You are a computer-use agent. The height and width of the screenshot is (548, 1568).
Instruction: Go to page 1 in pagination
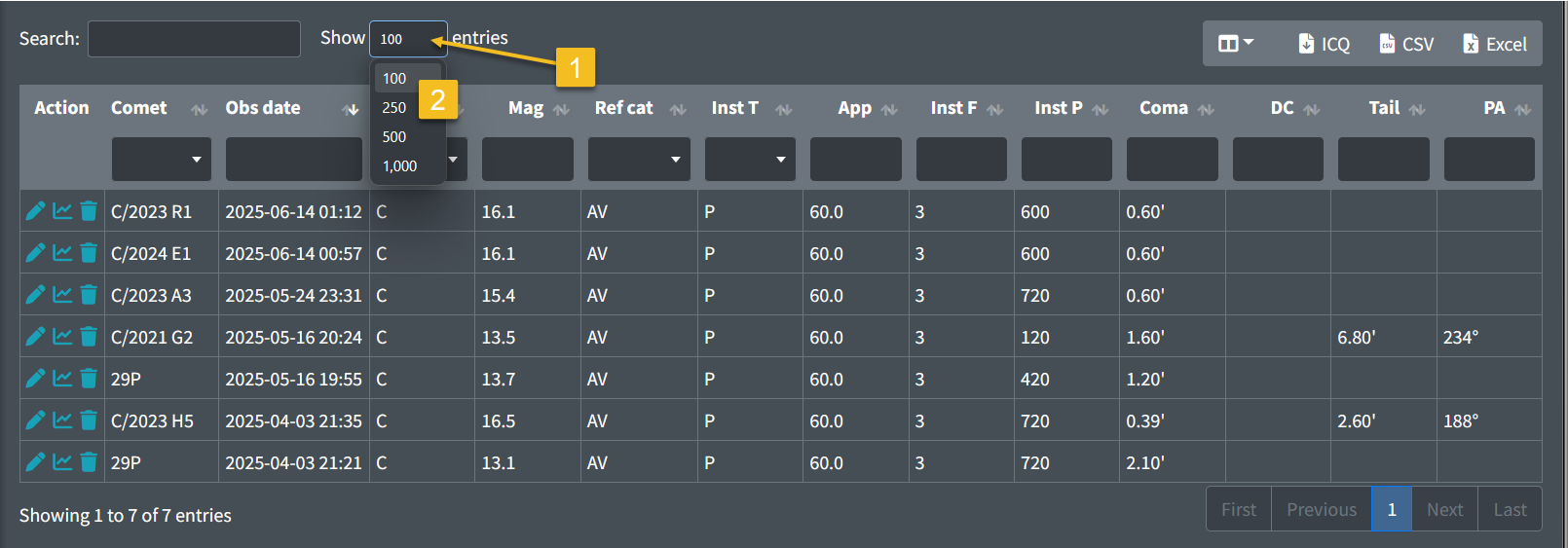click(x=1392, y=509)
